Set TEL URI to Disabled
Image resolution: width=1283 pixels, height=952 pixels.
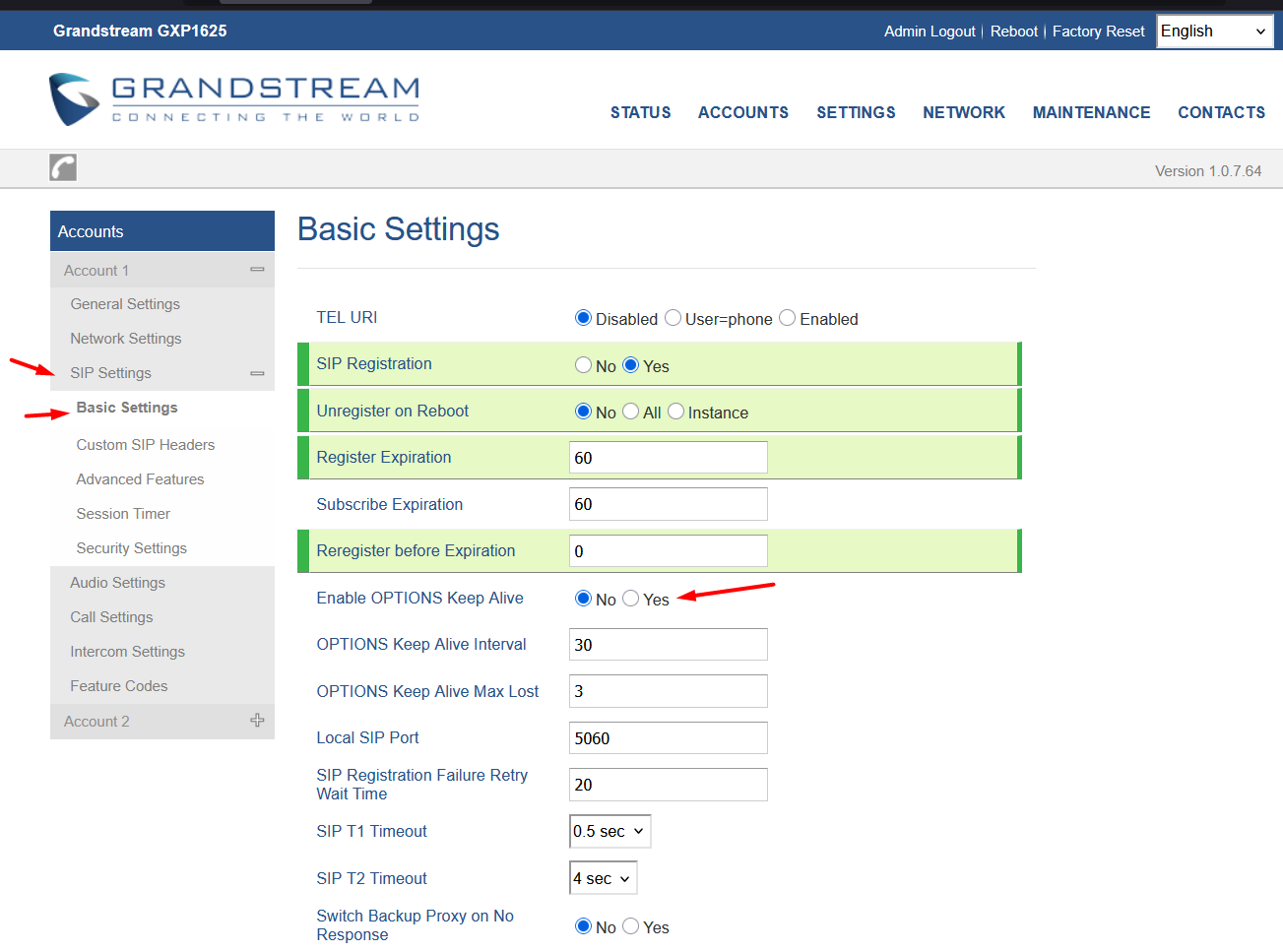583,318
